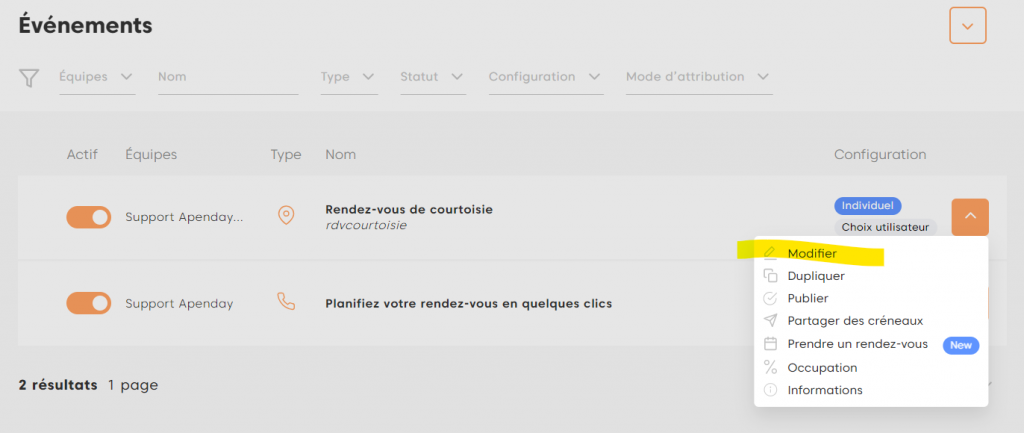Viewport: 1024px width, 433px height.
Task: Expand the Statut filter dropdown
Action: [x=432, y=77]
